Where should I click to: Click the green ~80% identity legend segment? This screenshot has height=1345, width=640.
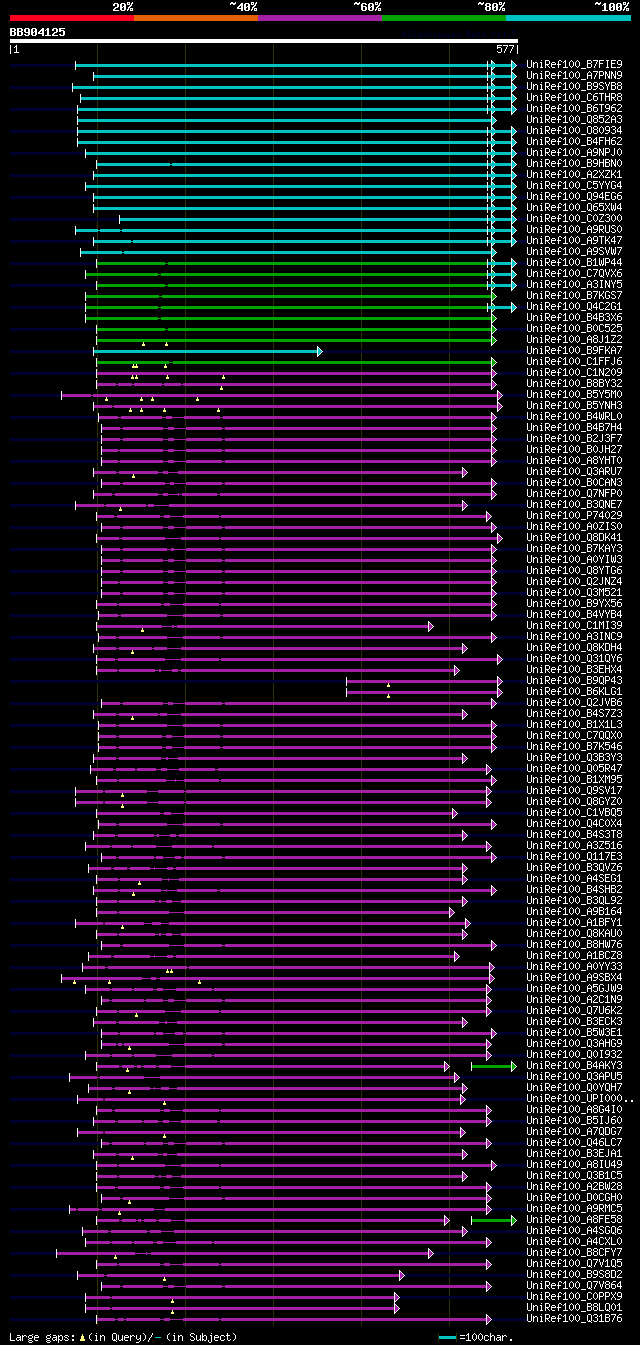pyautogui.click(x=443, y=18)
